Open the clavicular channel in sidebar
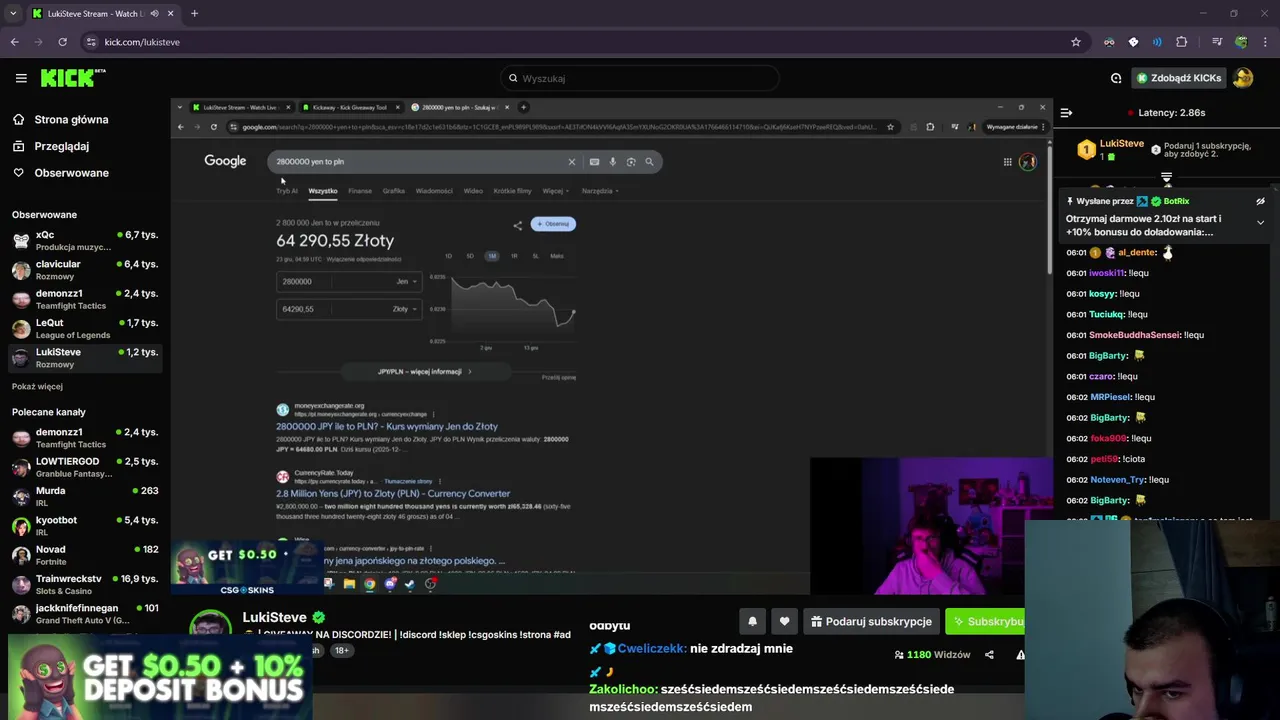Image resolution: width=1280 pixels, height=720 pixels. point(85,270)
